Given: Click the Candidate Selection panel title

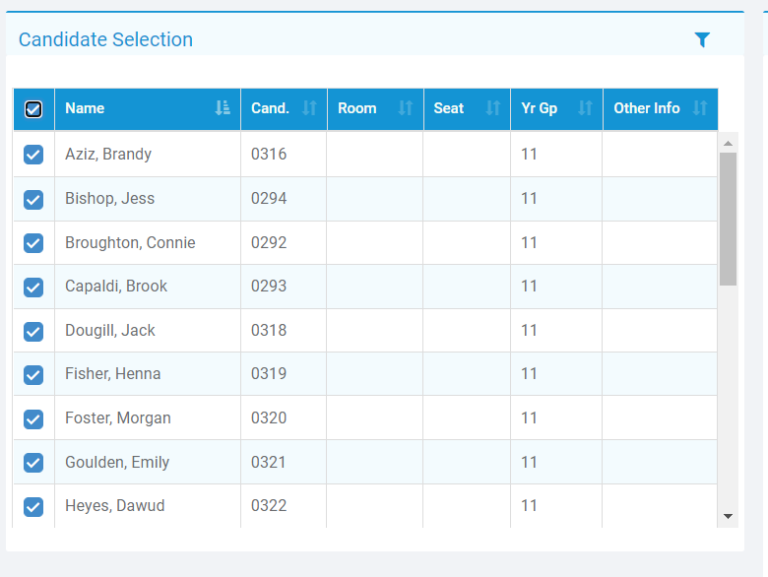Looking at the screenshot, I should (106, 40).
